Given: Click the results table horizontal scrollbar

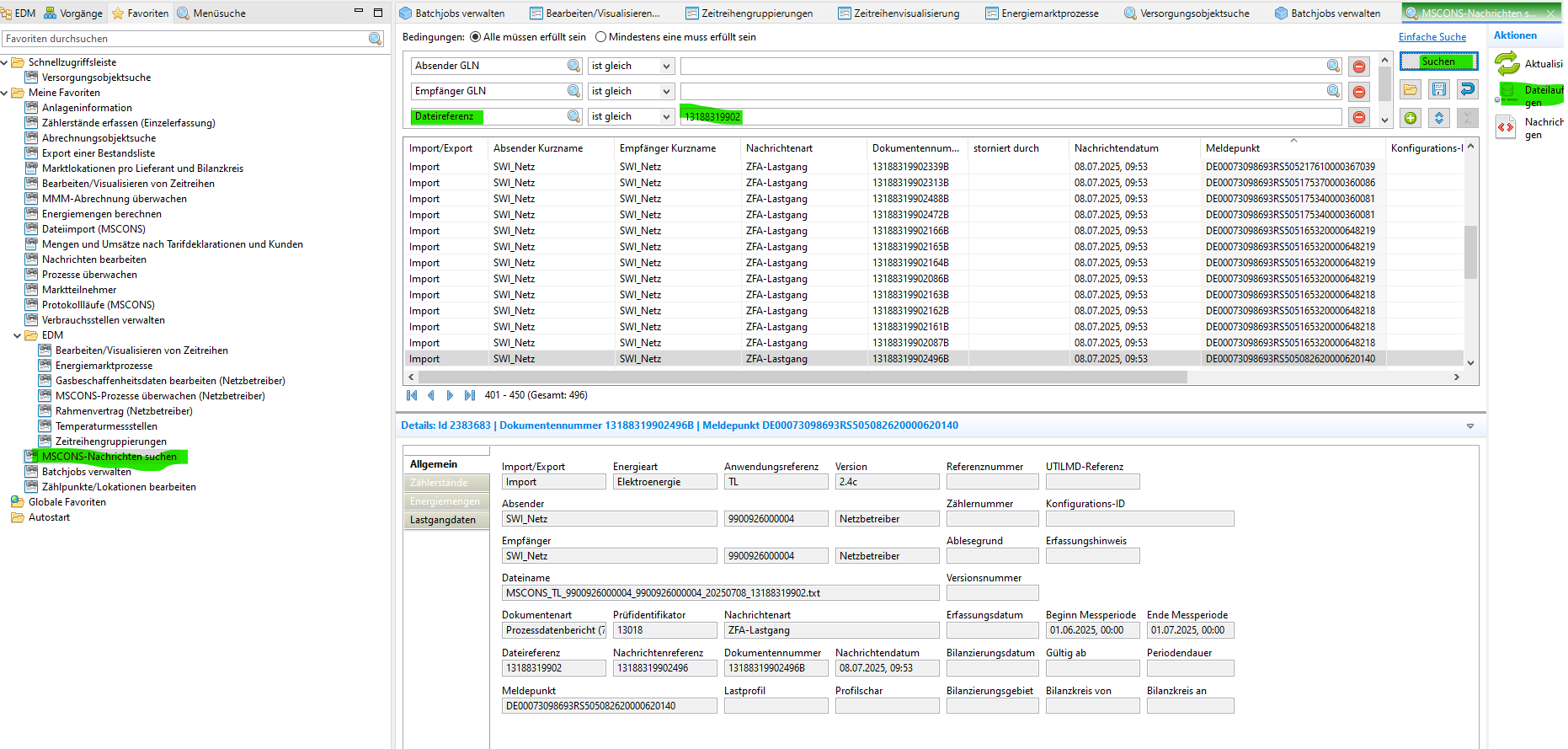Looking at the screenshot, I should (800, 377).
